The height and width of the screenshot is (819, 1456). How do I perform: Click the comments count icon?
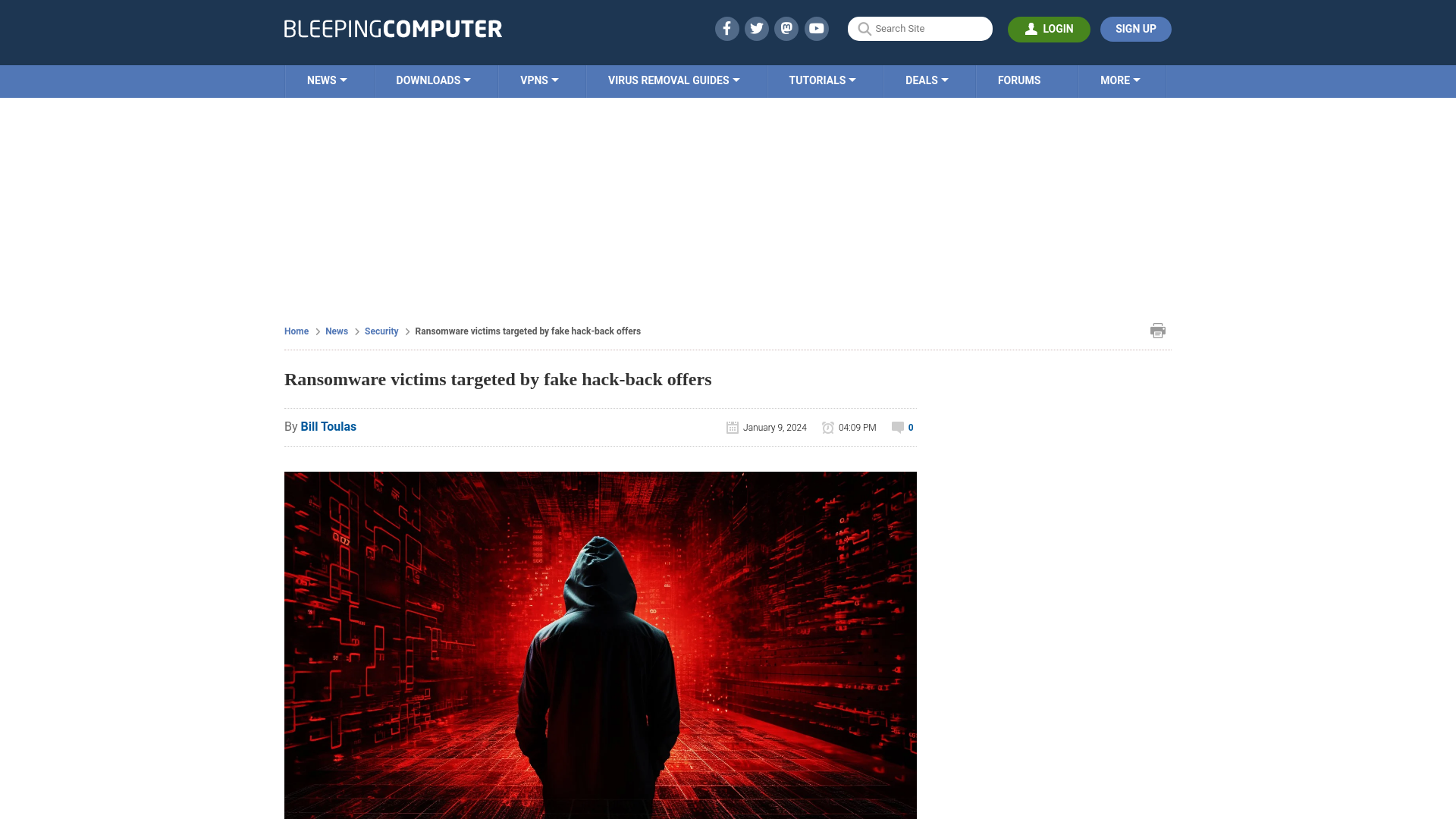click(x=897, y=427)
